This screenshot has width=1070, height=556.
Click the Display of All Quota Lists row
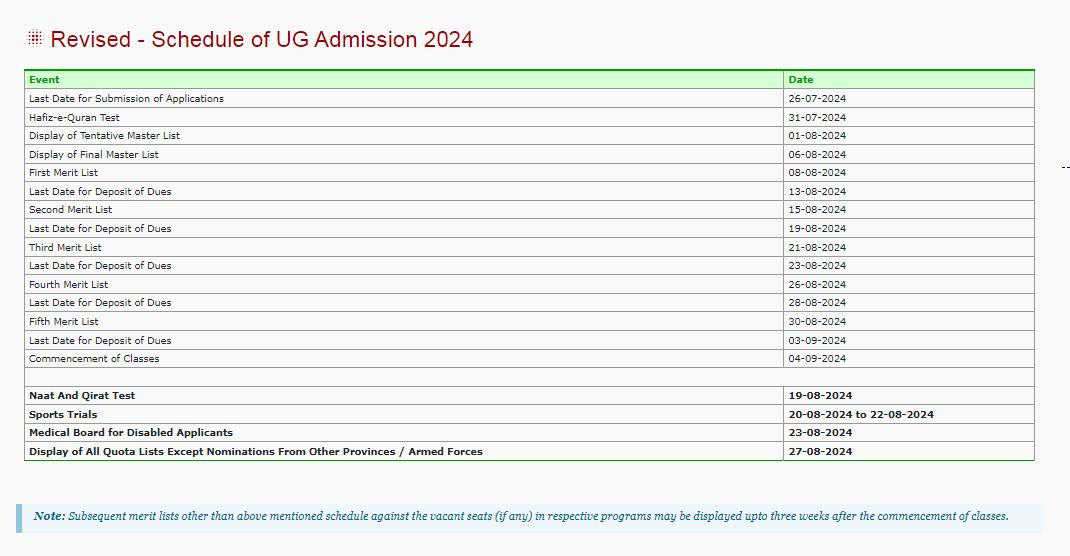530,451
